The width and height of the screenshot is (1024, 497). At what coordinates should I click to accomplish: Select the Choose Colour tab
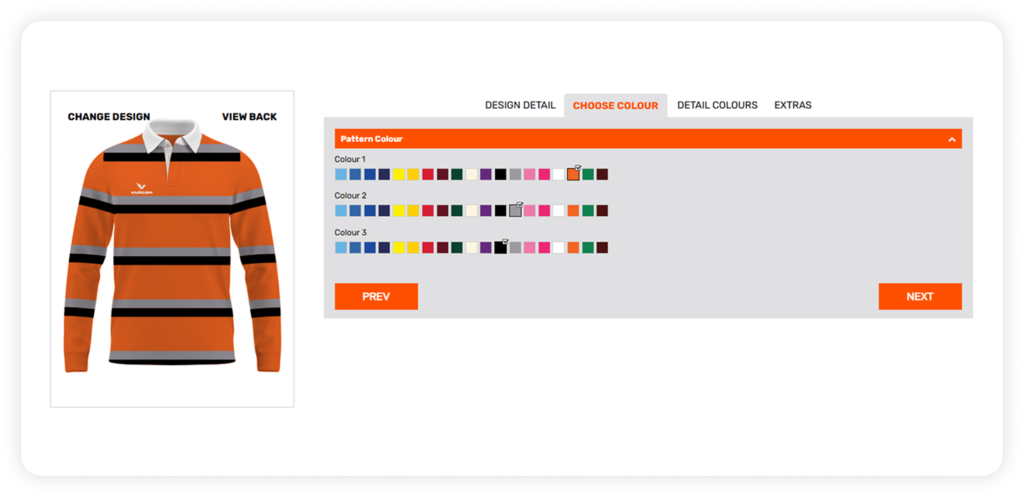point(615,105)
